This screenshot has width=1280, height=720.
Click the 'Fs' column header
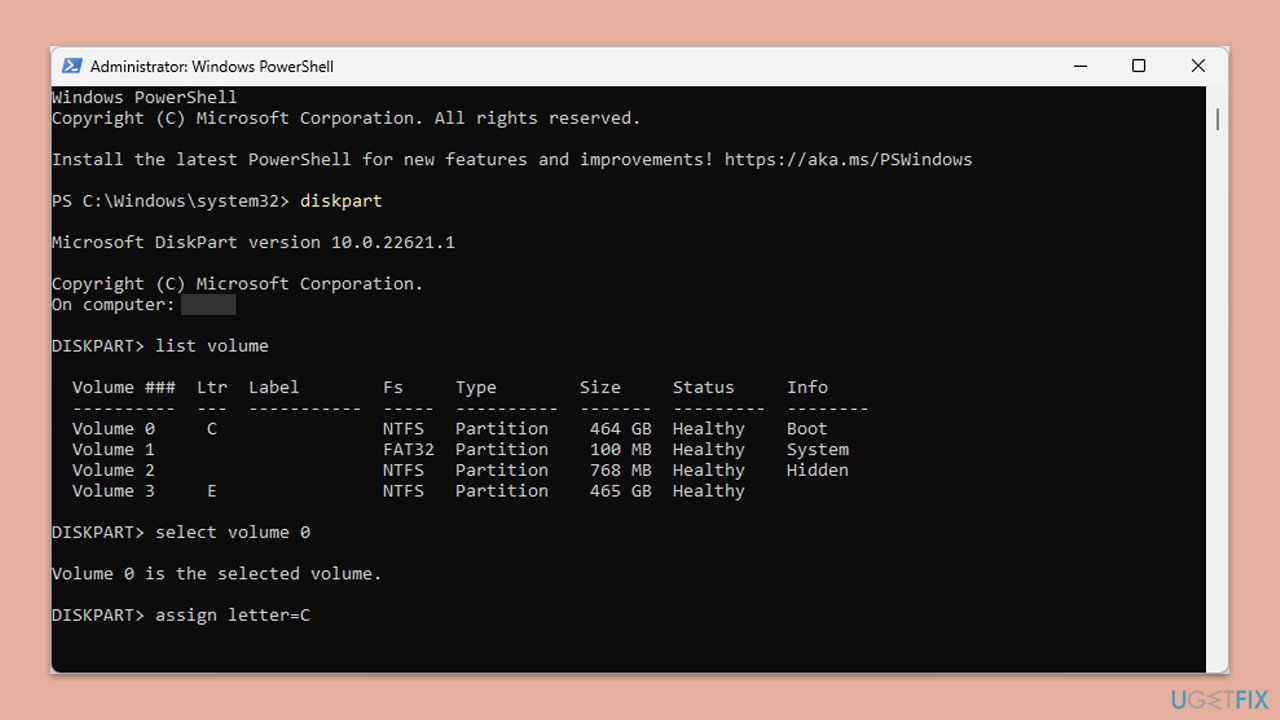(393, 387)
